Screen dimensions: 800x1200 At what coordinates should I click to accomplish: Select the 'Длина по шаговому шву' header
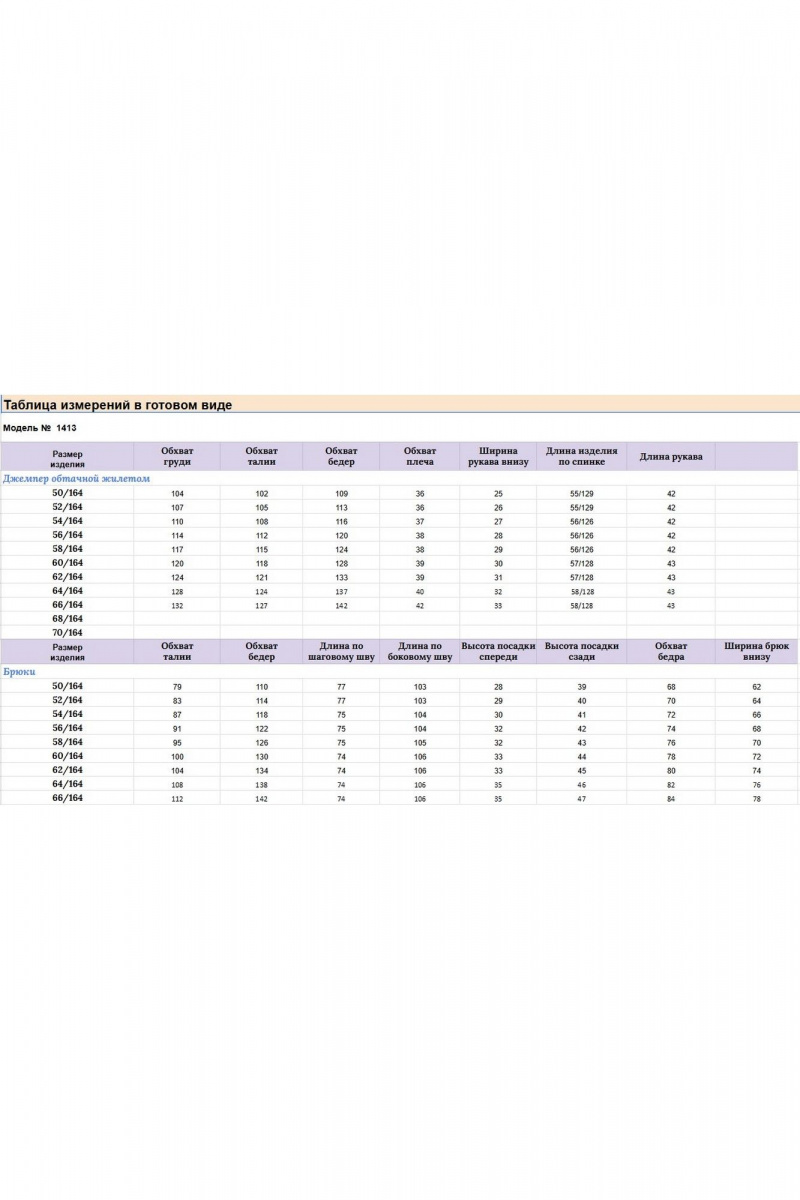click(x=341, y=651)
